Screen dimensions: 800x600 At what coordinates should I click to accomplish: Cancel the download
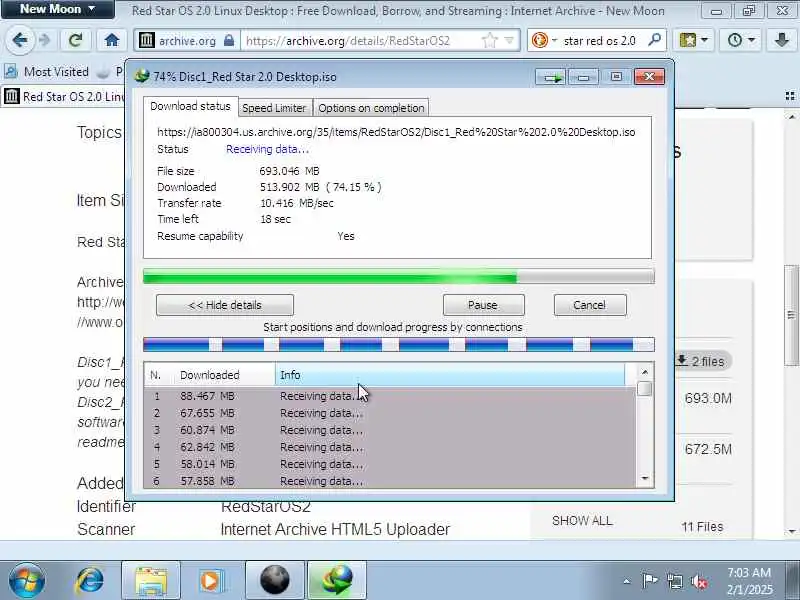point(590,305)
